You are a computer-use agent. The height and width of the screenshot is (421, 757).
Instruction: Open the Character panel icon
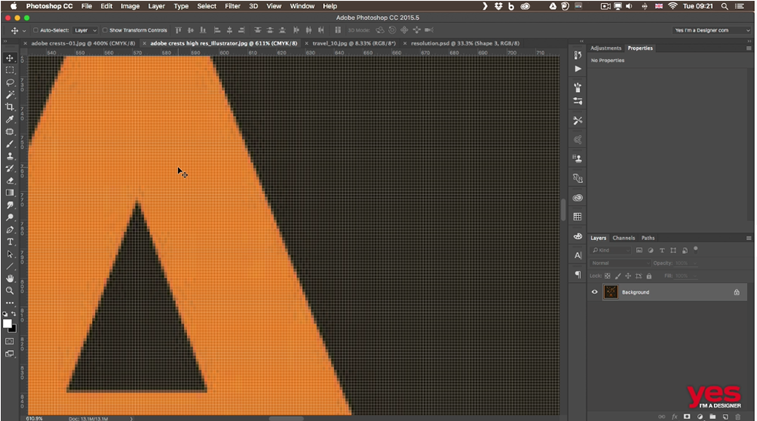(577, 255)
